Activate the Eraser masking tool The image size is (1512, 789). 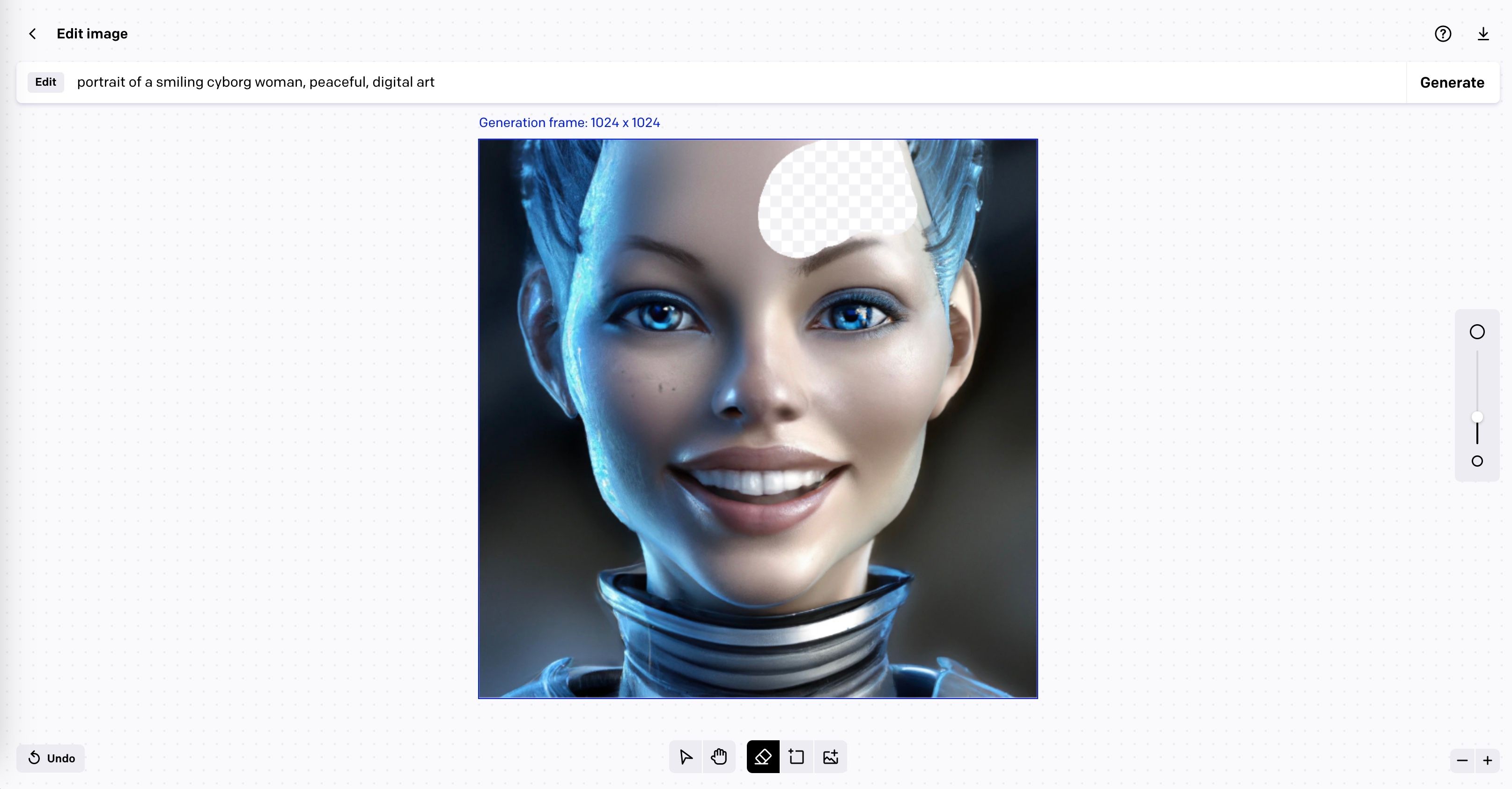[761, 757]
